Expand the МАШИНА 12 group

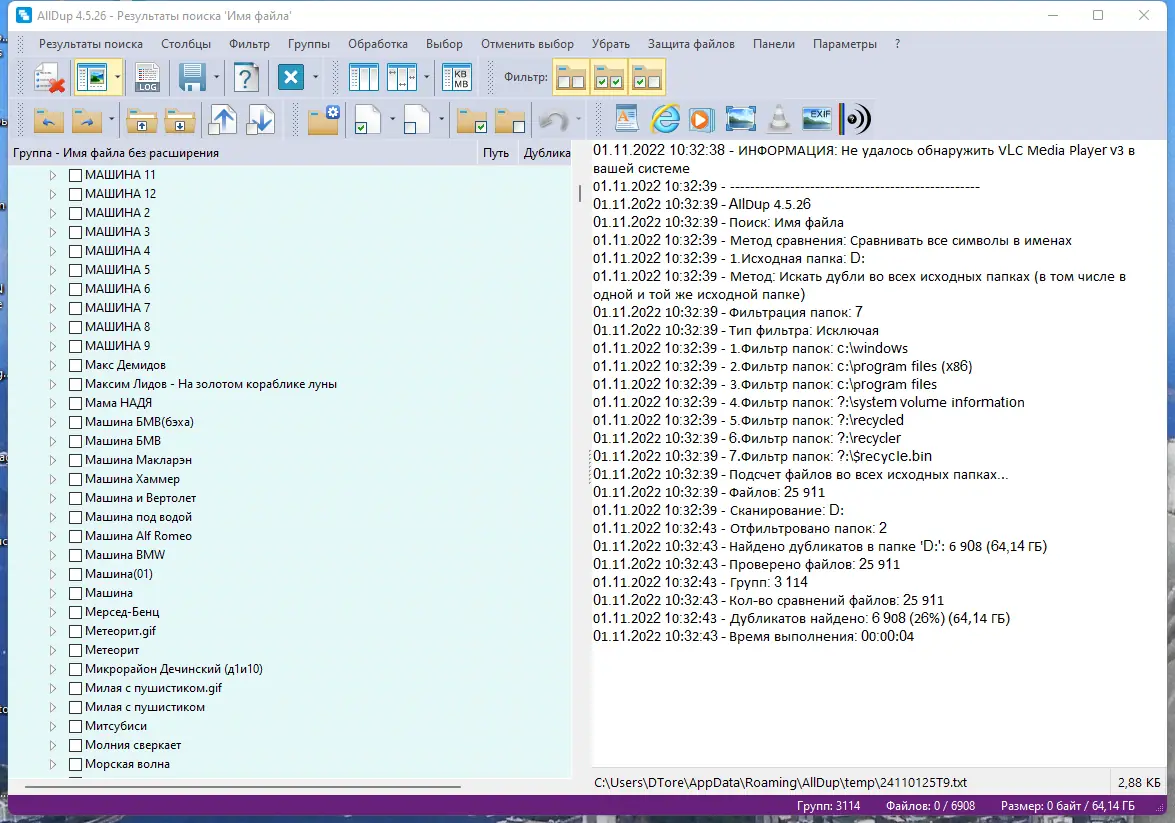[x=52, y=194]
